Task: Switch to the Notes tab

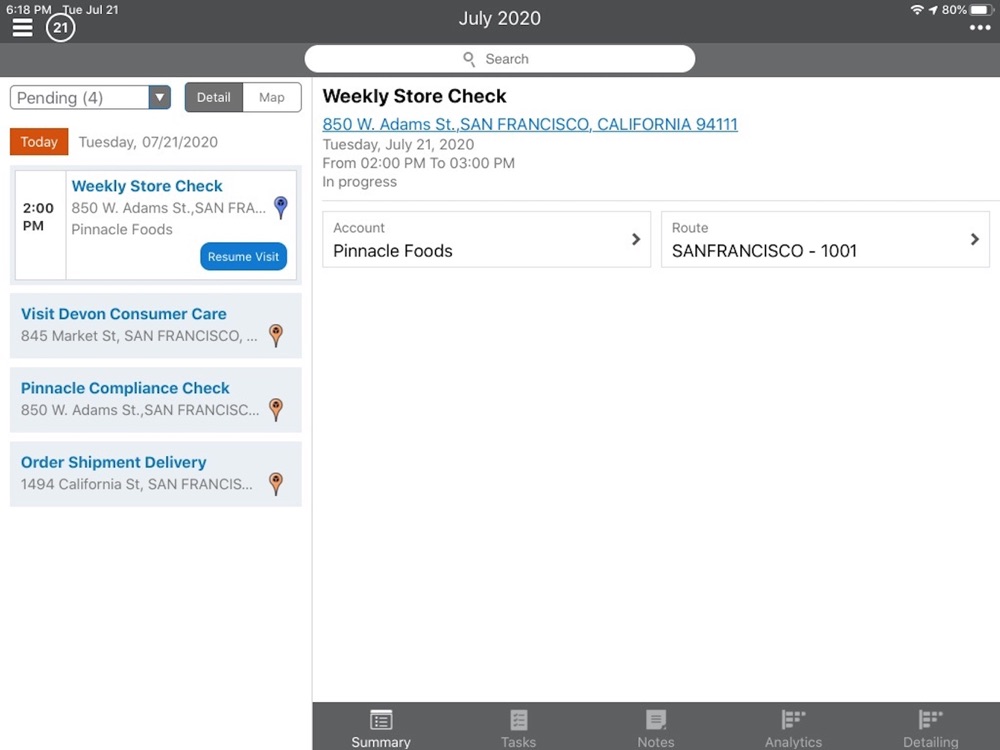Action: click(656, 728)
